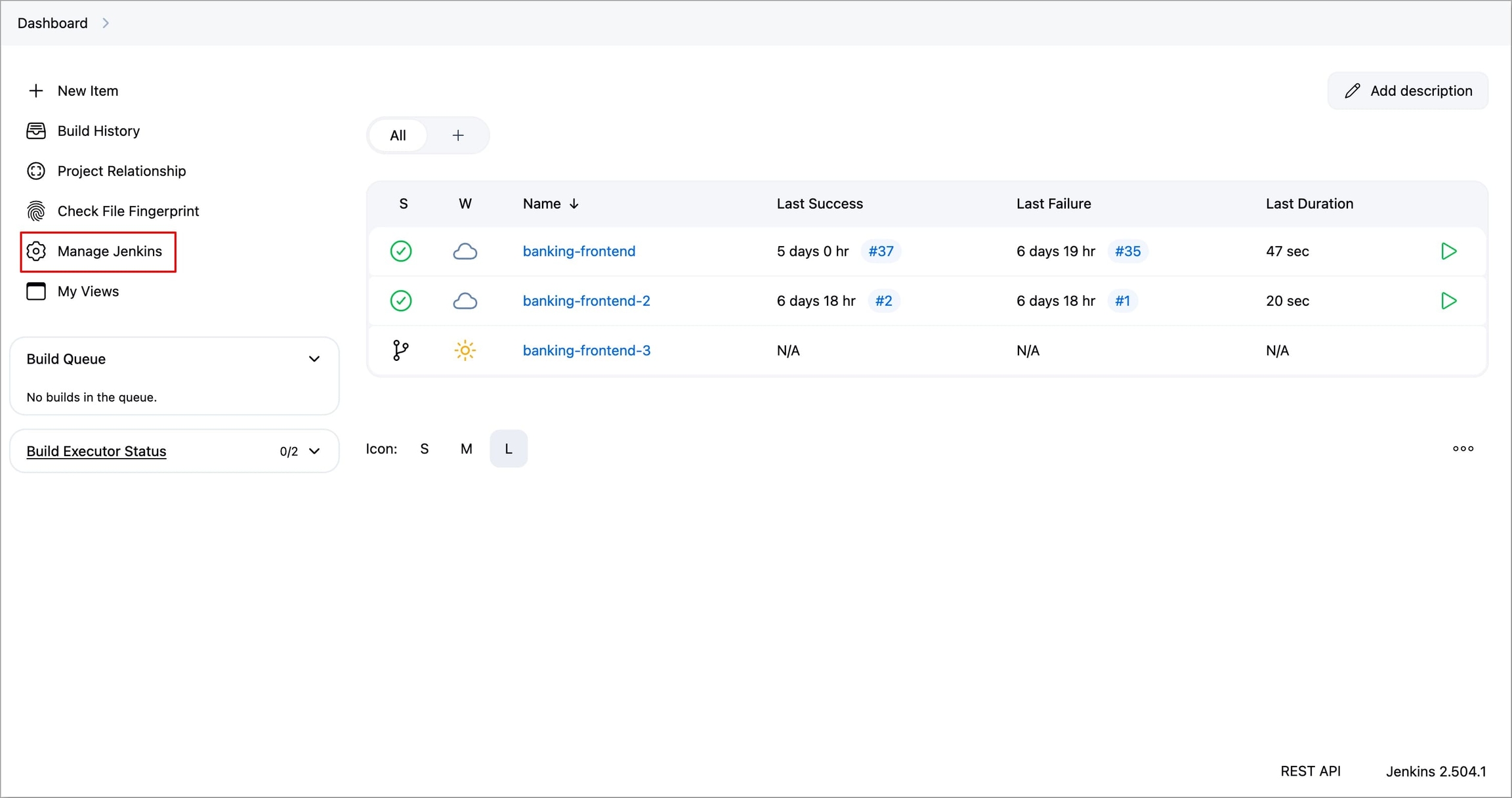Click the cloud weather icon for banking-frontend
The height and width of the screenshot is (798, 1512).
[x=465, y=251]
